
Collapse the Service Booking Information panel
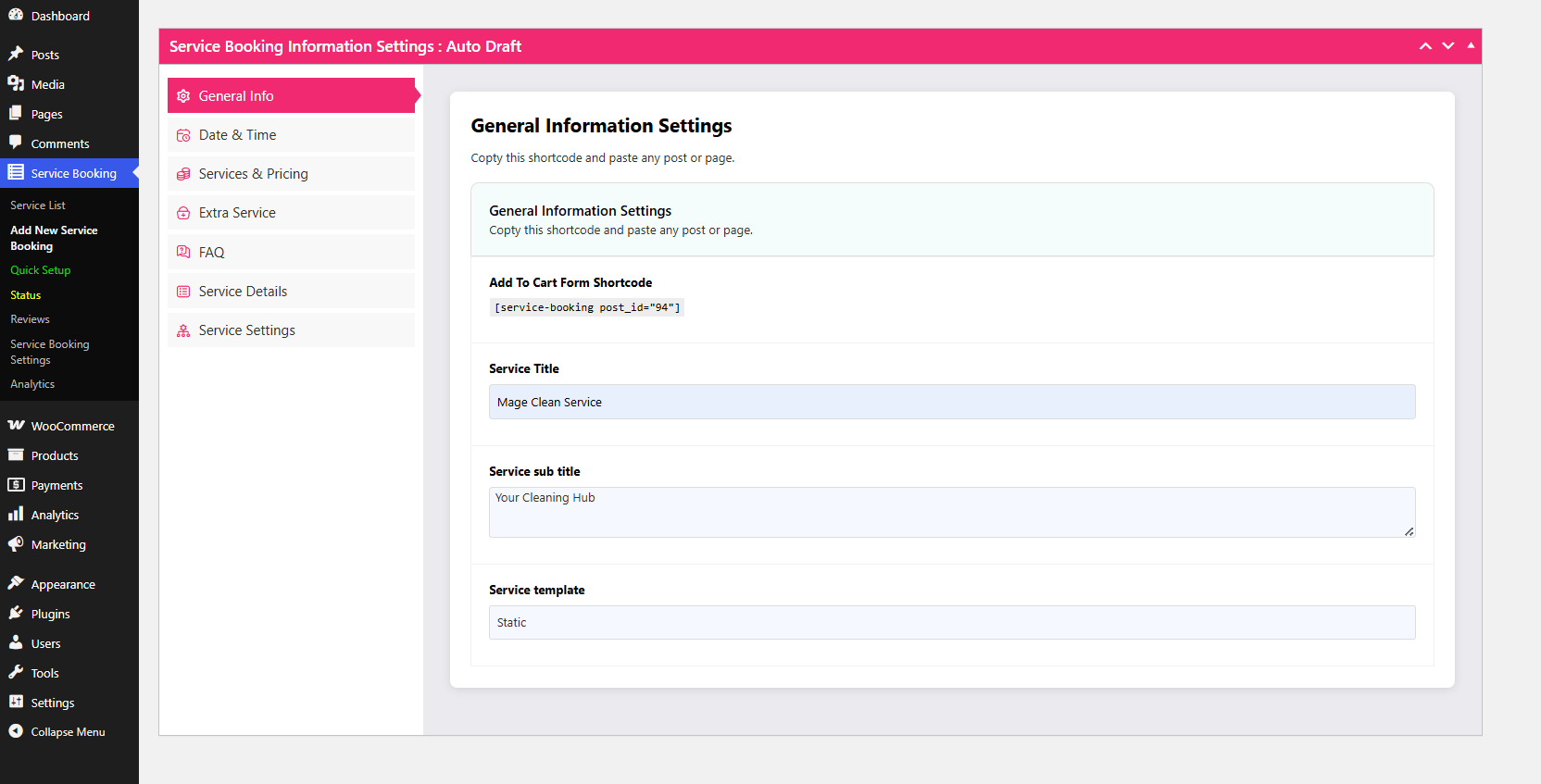click(1471, 45)
